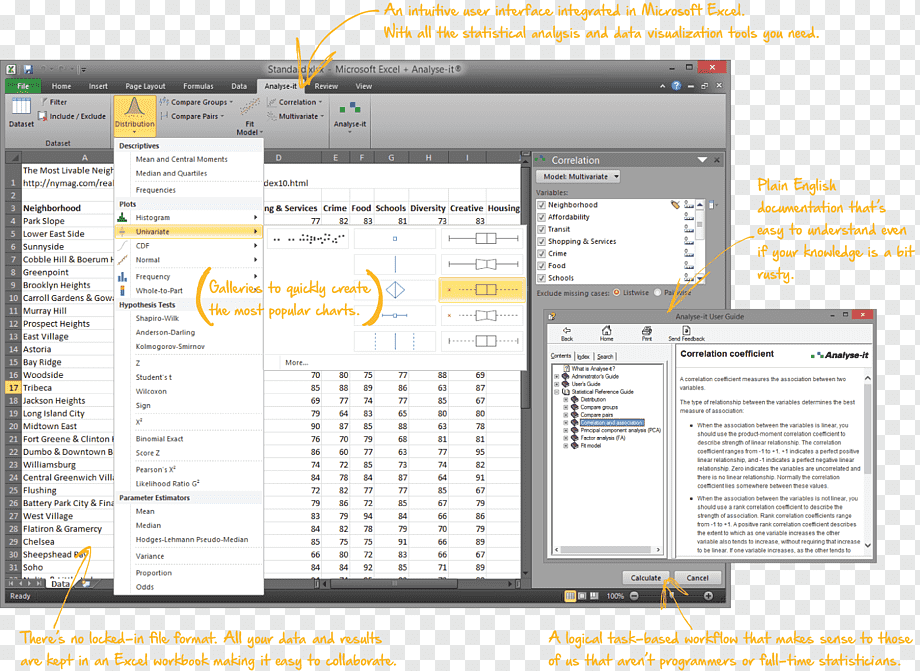
Task: Click the Cancel button
Action: [x=698, y=578]
